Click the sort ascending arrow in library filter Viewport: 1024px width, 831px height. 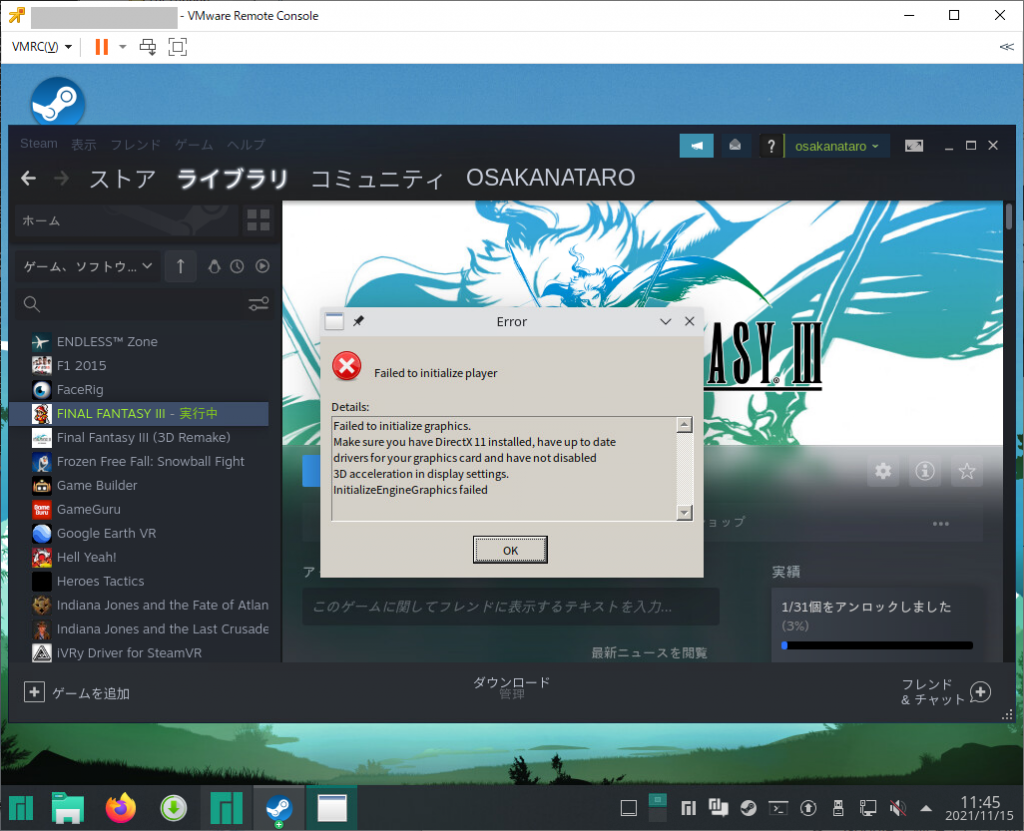[x=181, y=266]
